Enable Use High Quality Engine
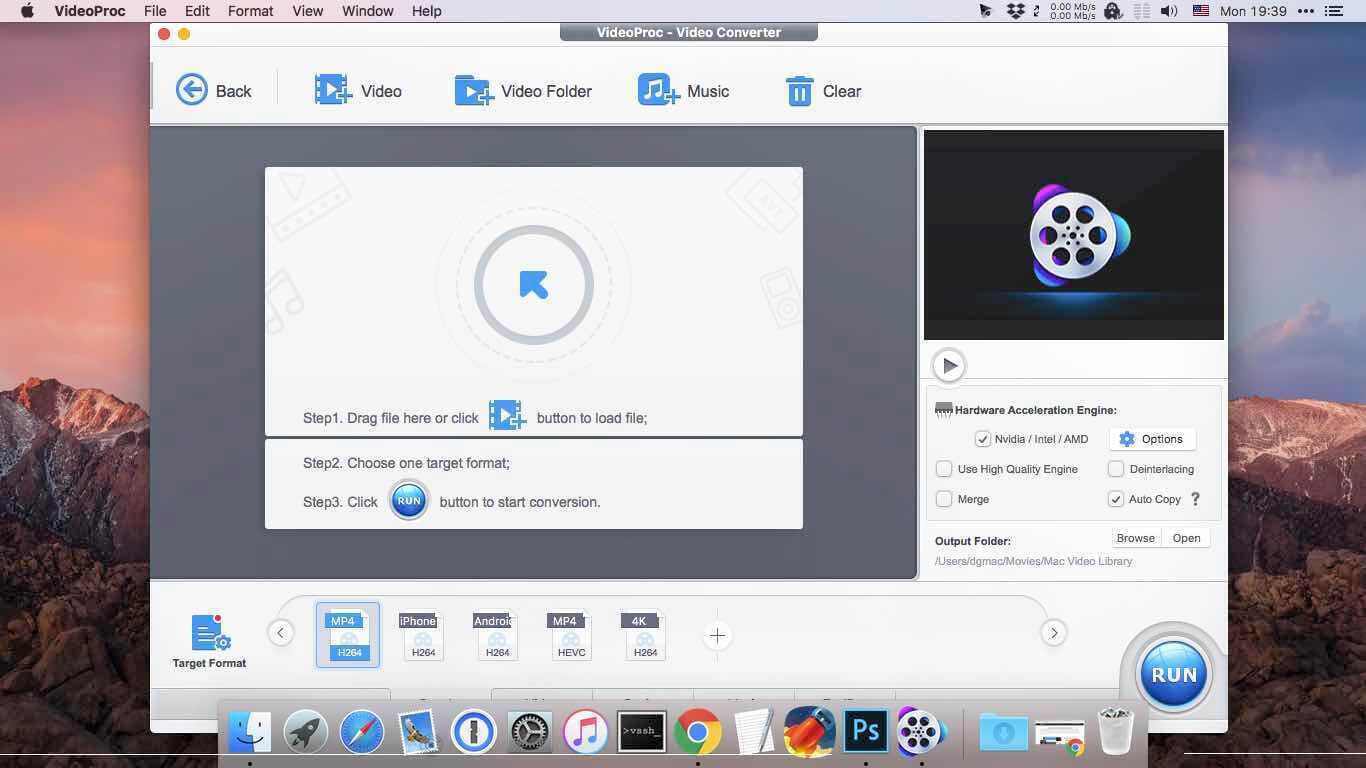 pyautogui.click(x=943, y=469)
